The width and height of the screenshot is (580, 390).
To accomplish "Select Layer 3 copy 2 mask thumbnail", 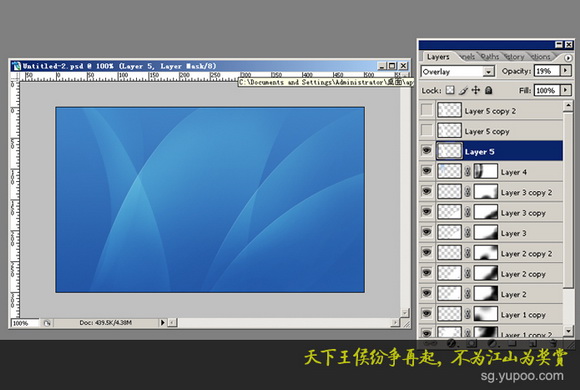I will coord(486,192).
